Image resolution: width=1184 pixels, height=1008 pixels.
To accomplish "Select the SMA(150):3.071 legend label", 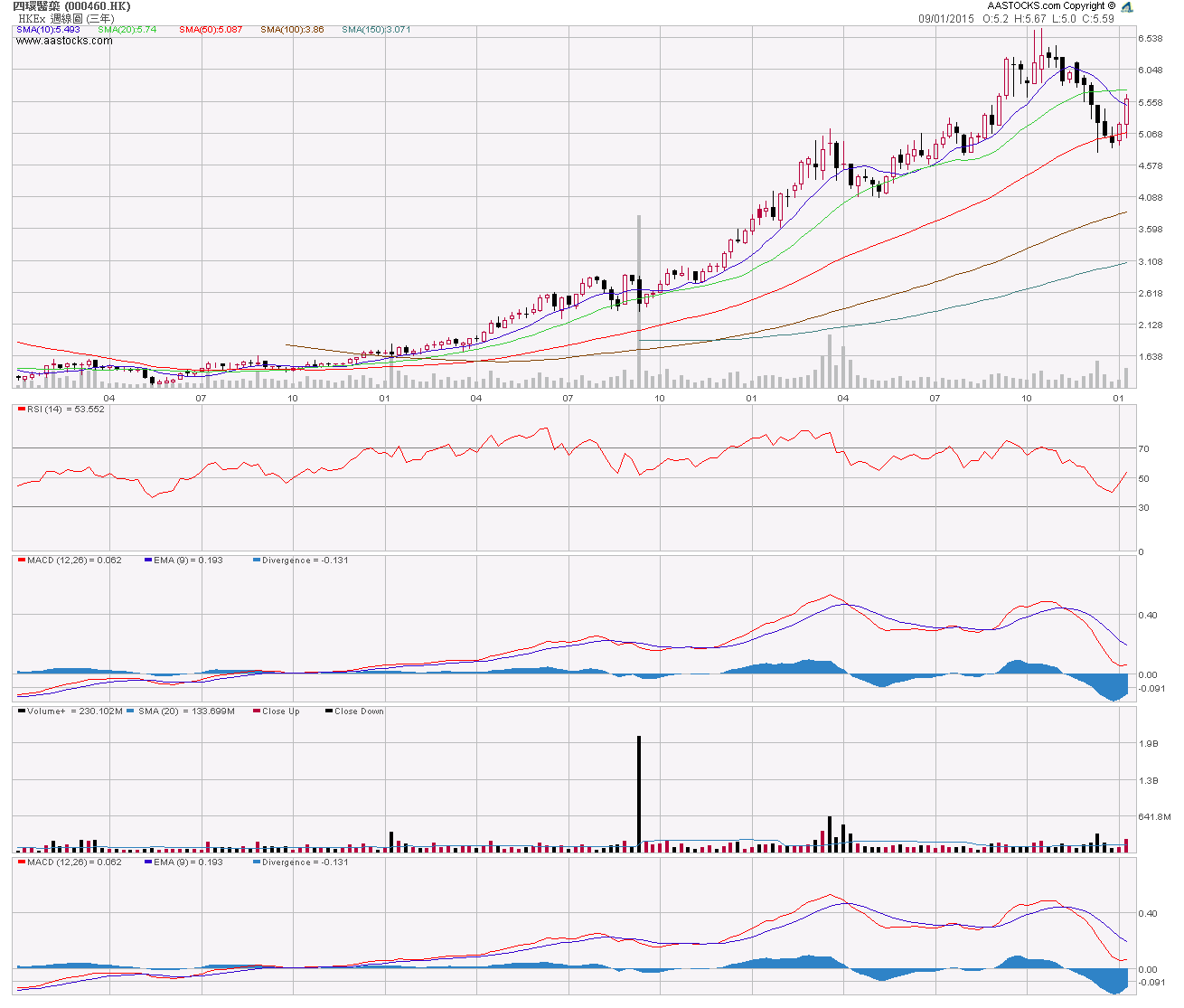I will [x=376, y=30].
